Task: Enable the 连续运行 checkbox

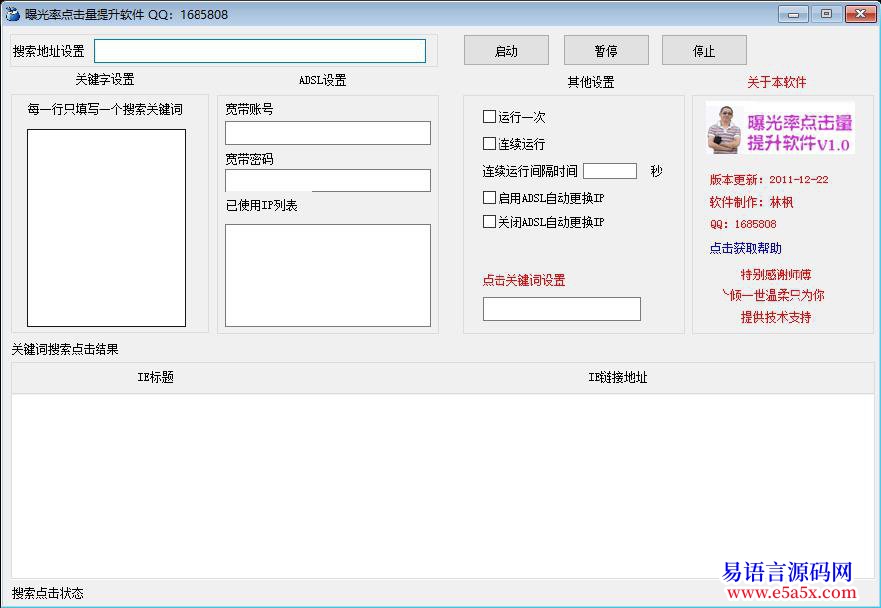Action: click(x=487, y=143)
